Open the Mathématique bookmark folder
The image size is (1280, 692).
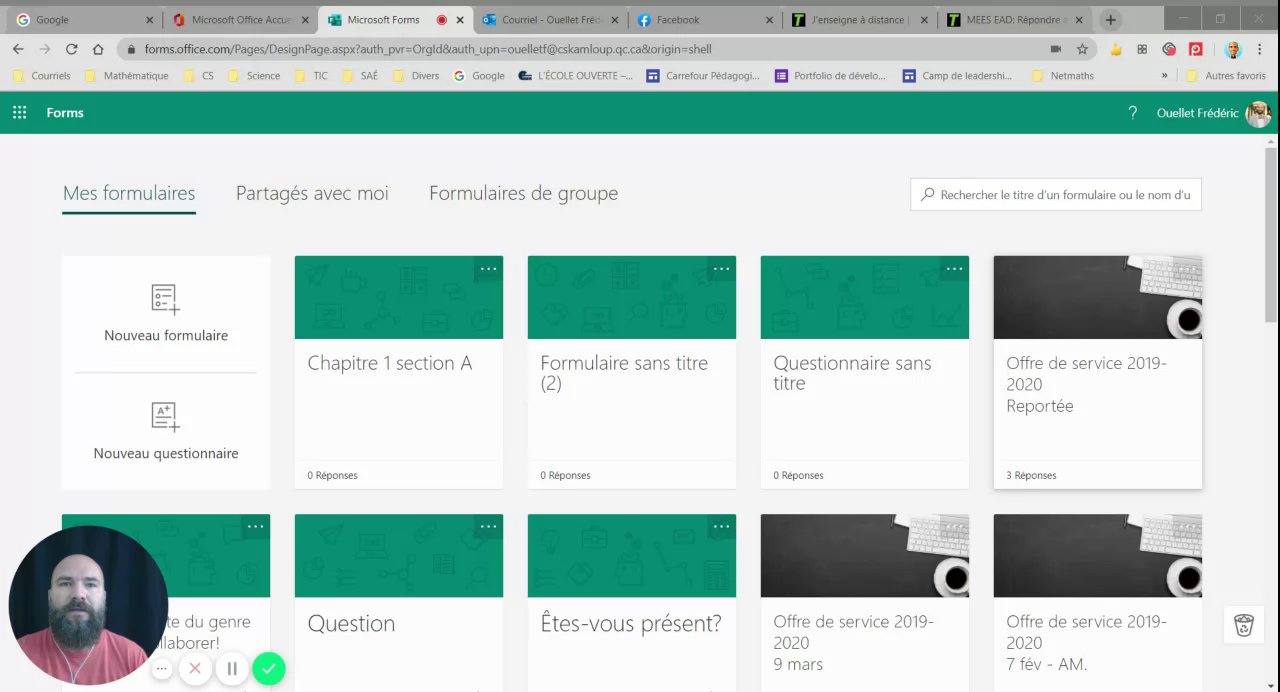126,75
